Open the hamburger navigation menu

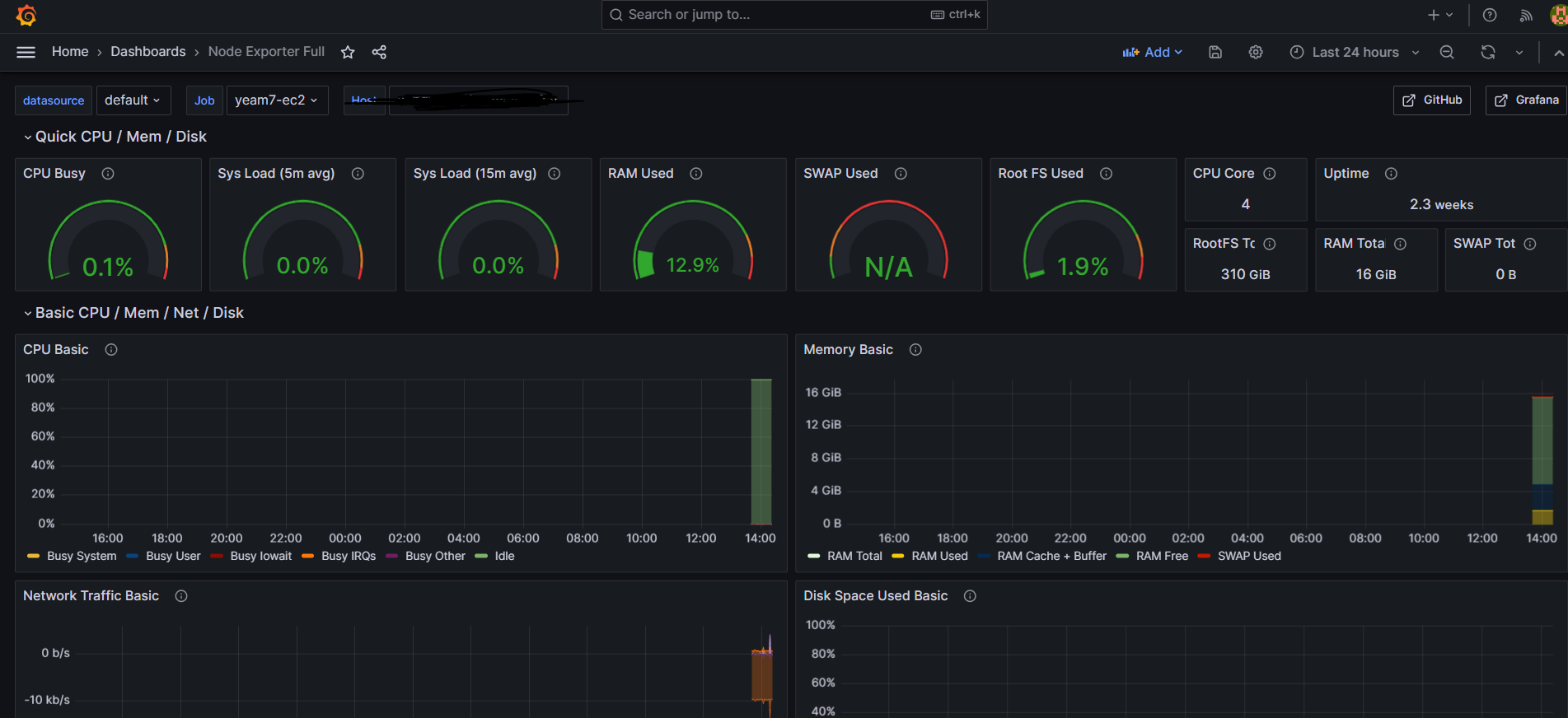(x=26, y=52)
